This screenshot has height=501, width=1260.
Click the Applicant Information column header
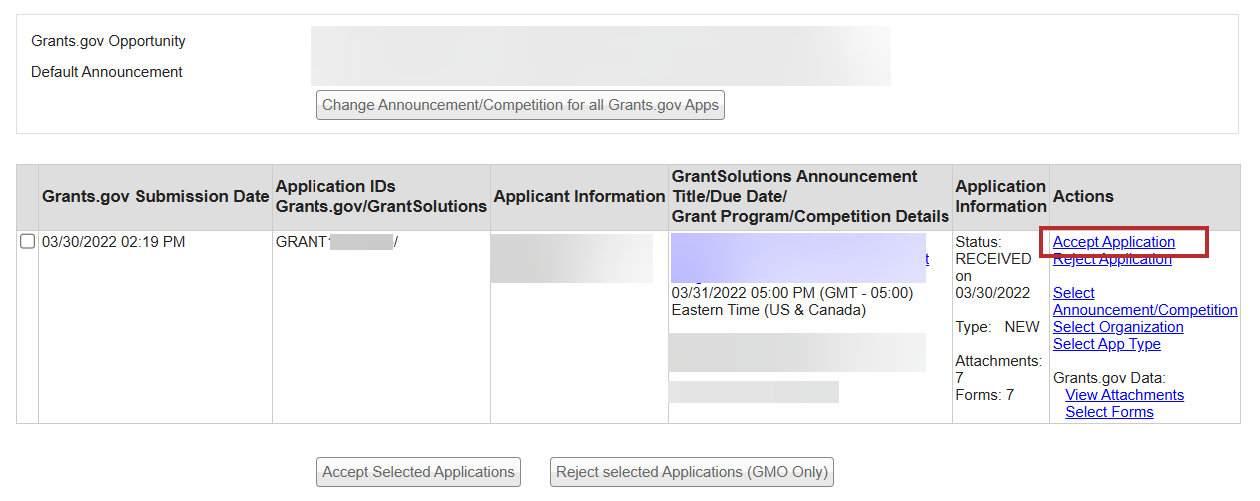pos(579,197)
